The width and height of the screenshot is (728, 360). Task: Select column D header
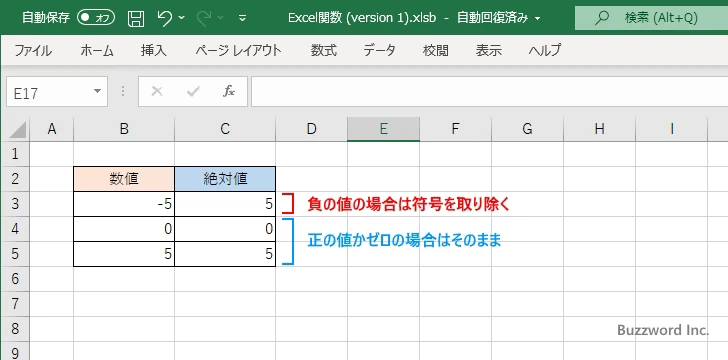[312, 129]
